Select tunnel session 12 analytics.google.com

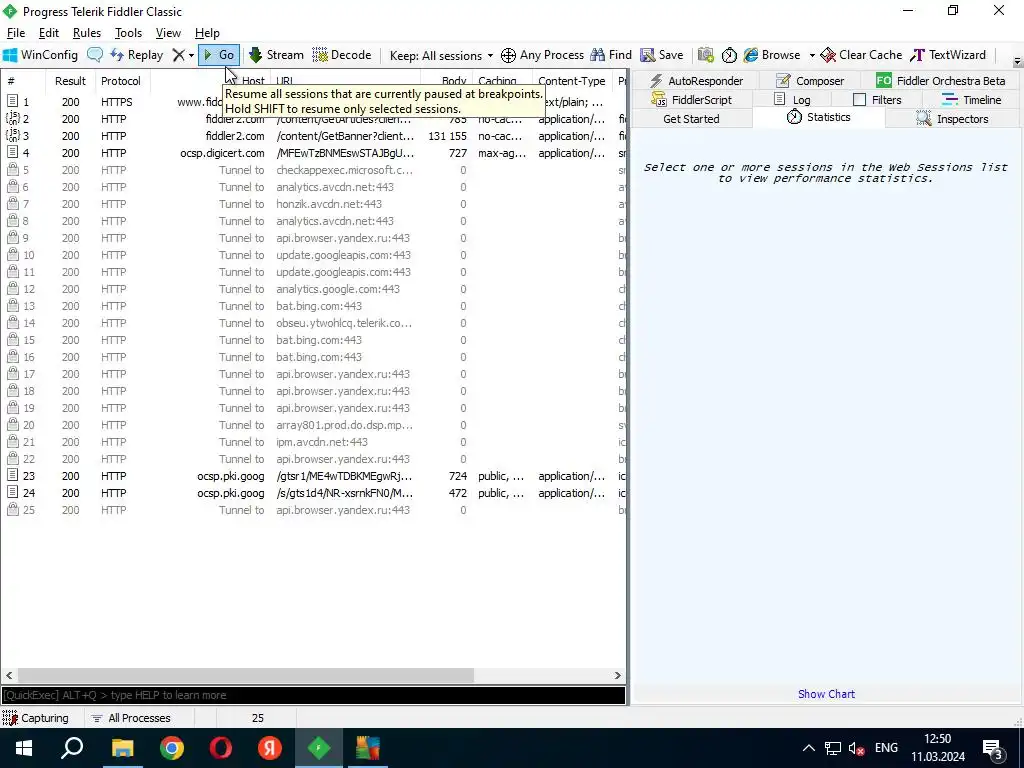coord(313,289)
